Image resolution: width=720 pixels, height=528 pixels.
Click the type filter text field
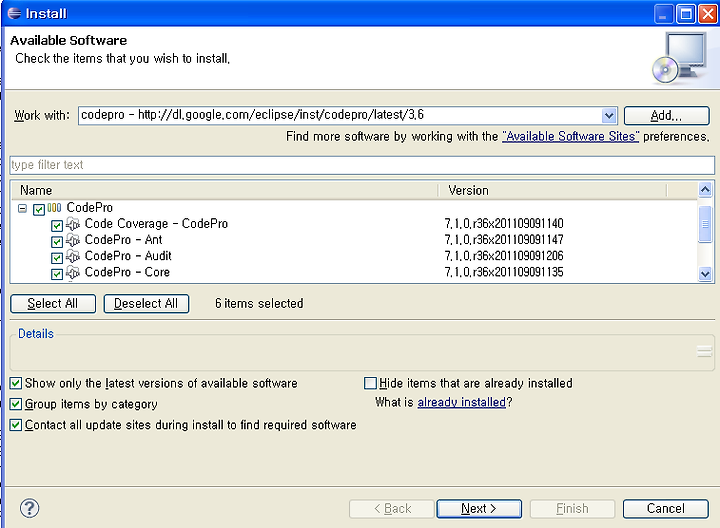362,165
